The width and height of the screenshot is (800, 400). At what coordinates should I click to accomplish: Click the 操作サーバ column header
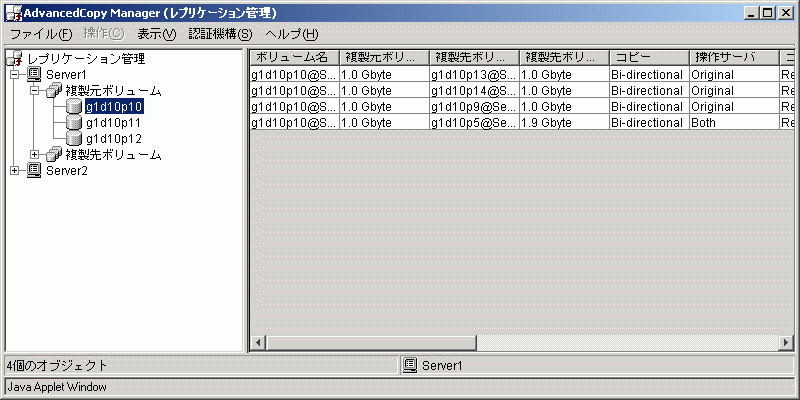point(734,57)
